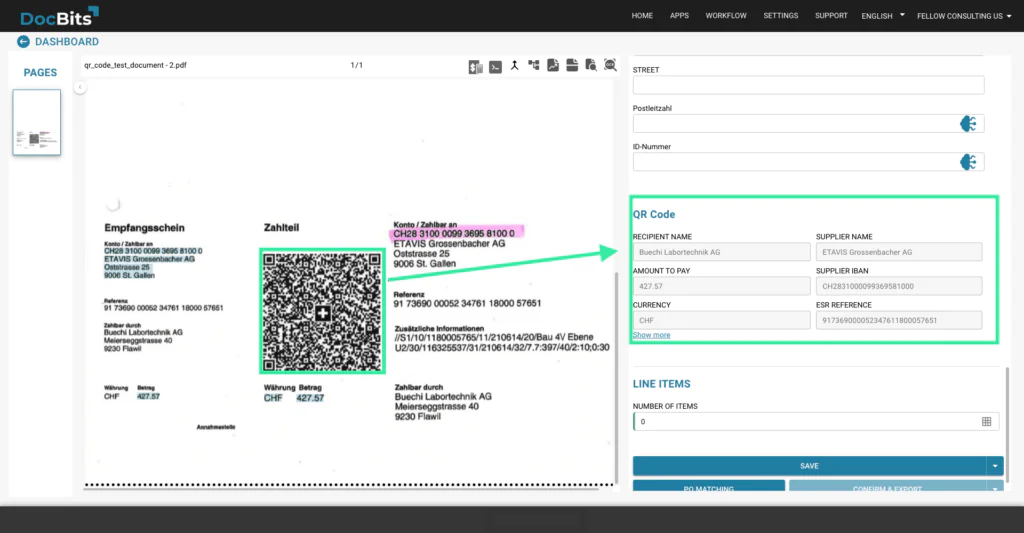This screenshot has height=533, width=1024.
Task: Open the OCR magnifier tool icon
Action: click(x=610, y=65)
